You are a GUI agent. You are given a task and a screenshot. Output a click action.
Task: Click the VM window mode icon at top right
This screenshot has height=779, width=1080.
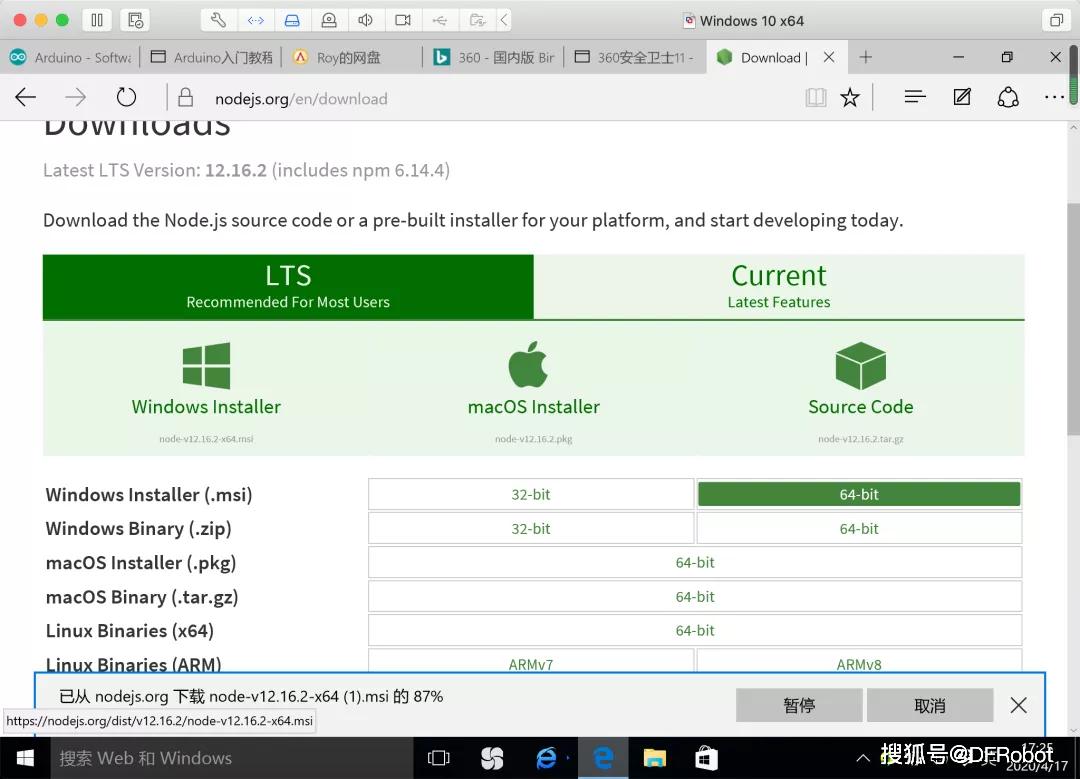1056,20
